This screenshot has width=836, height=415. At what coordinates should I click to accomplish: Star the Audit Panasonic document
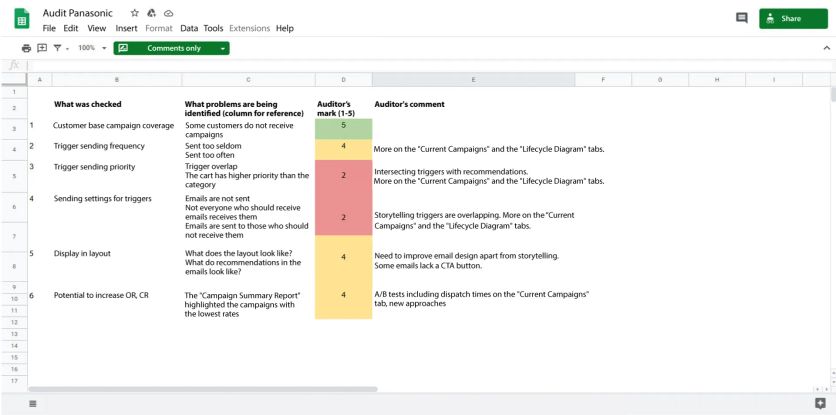pos(134,13)
